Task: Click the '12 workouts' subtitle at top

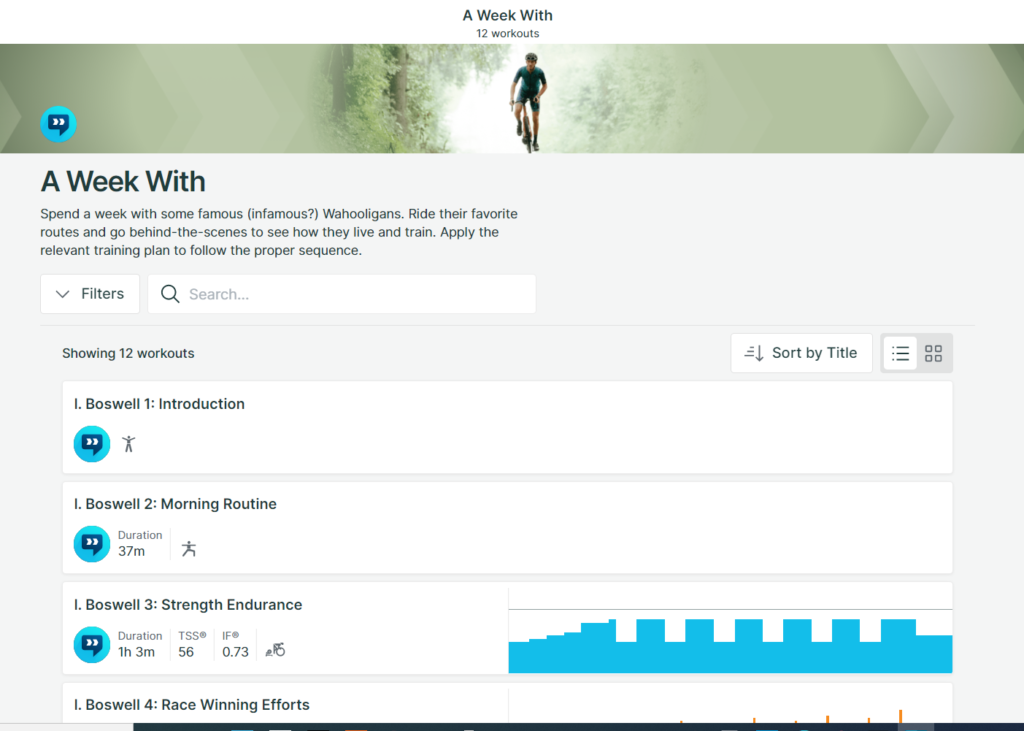Action: (x=507, y=33)
